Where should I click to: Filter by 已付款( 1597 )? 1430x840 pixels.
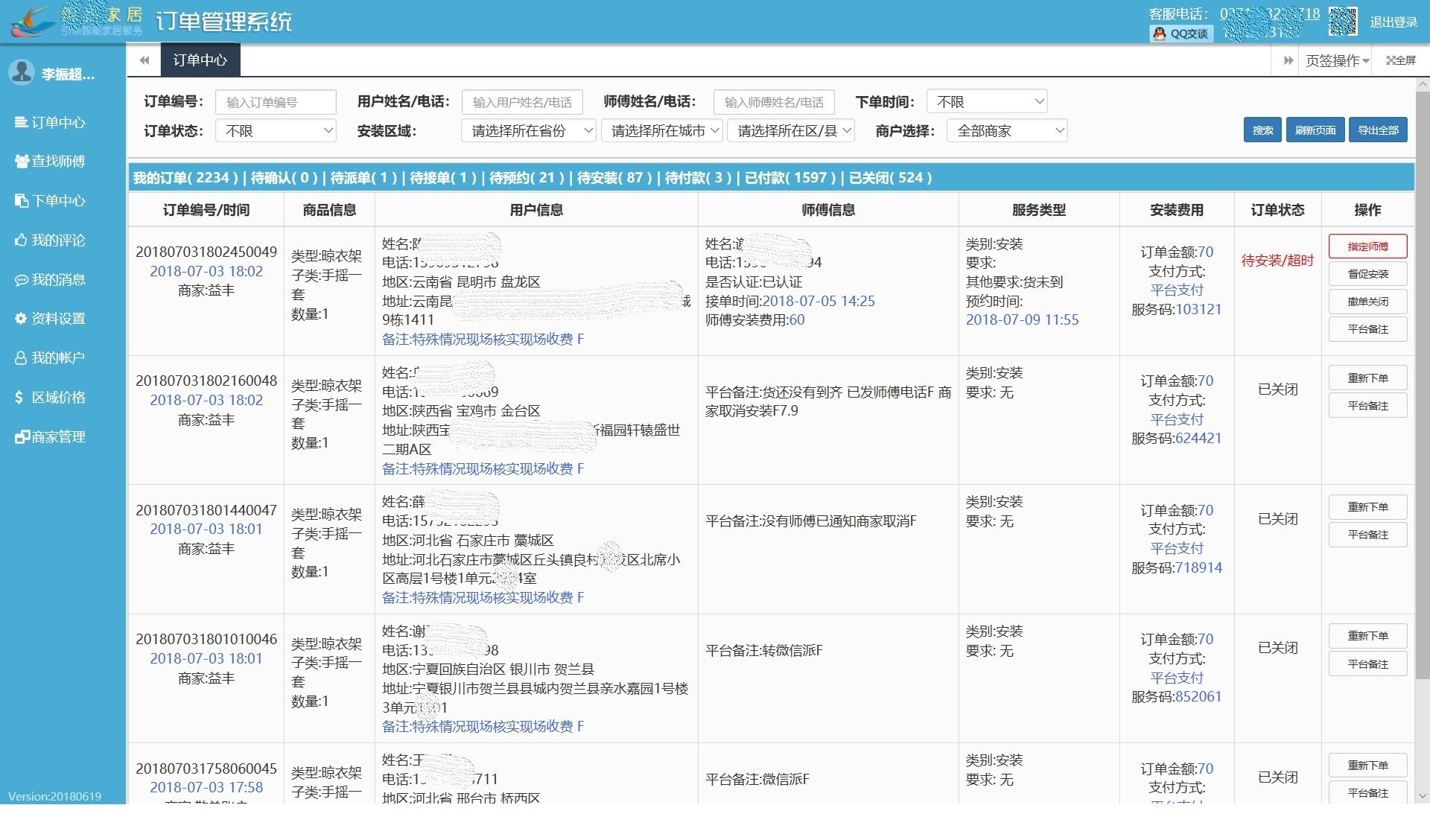(791, 177)
